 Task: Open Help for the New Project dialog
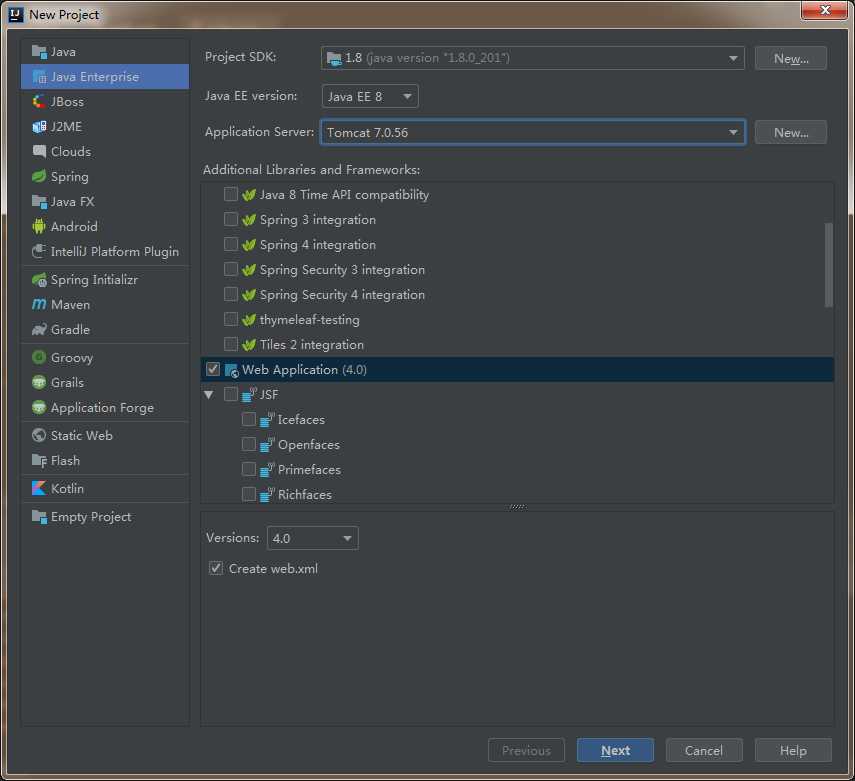pyautogui.click(x=793, y=750)
